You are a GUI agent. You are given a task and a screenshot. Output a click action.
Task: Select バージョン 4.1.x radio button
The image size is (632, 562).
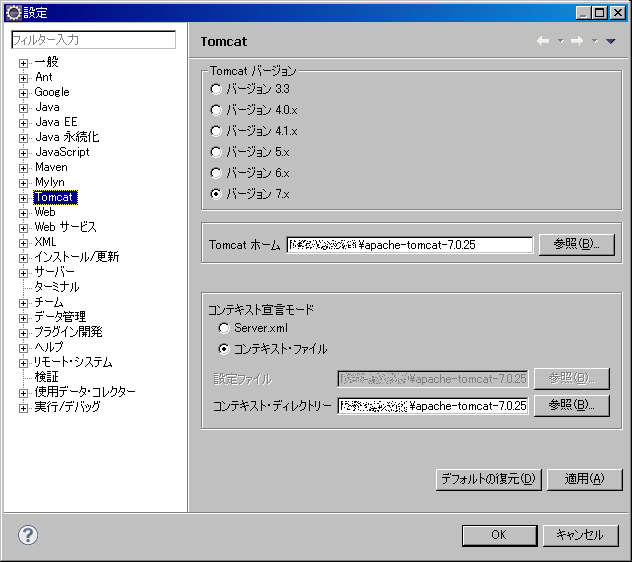click(216, 131)
